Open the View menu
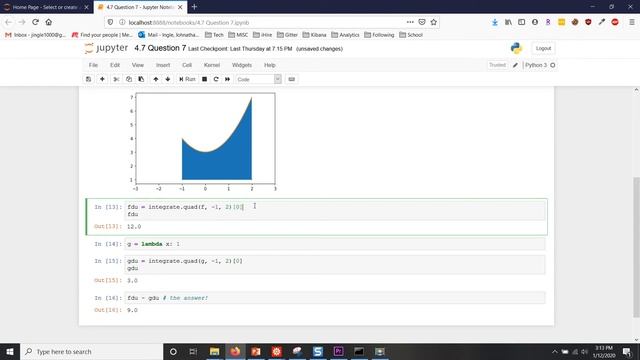 coord(138,65)
